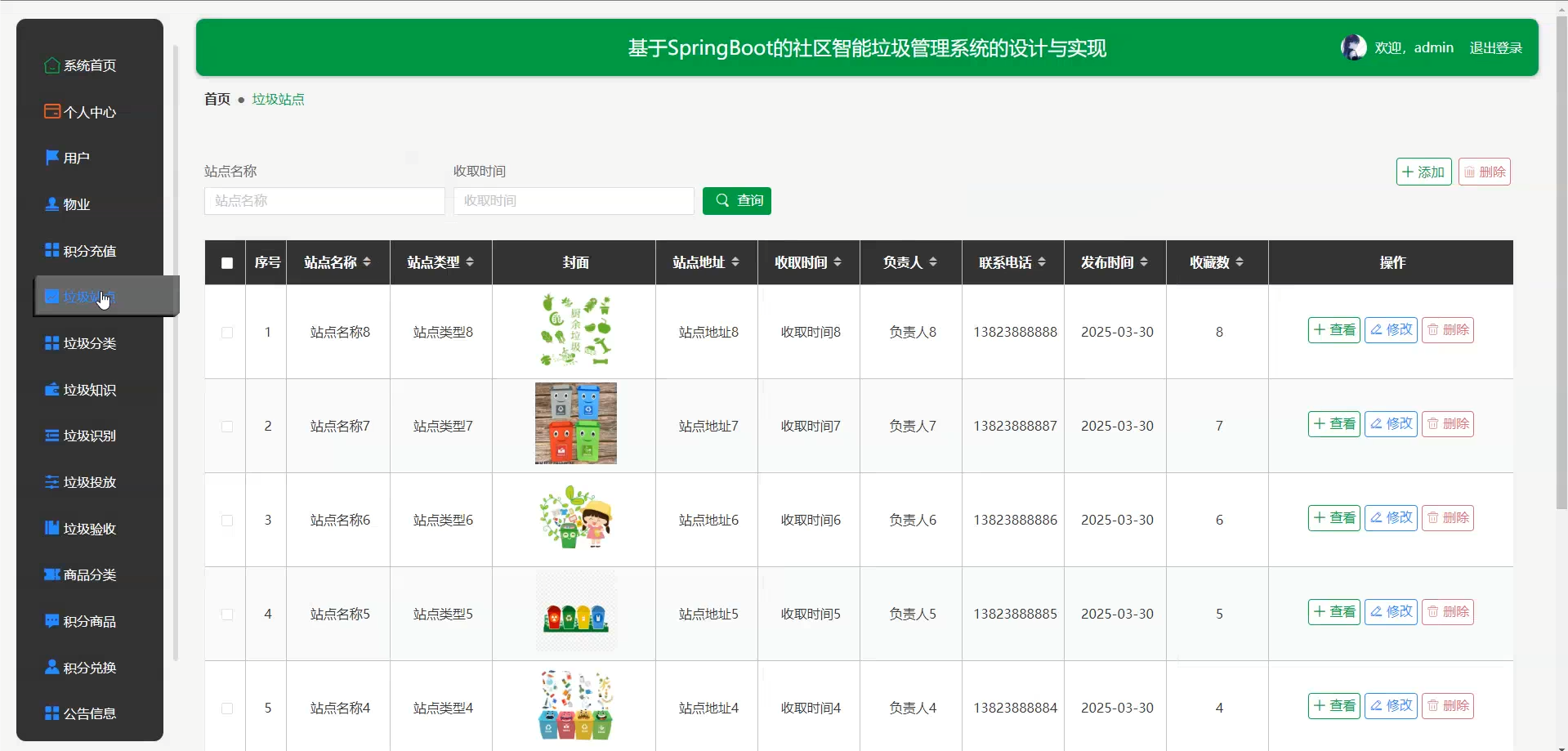This screenshot has width=1568, height=751.
Task: Tick the checkbox for row 3
Action: tap(227, 521)
